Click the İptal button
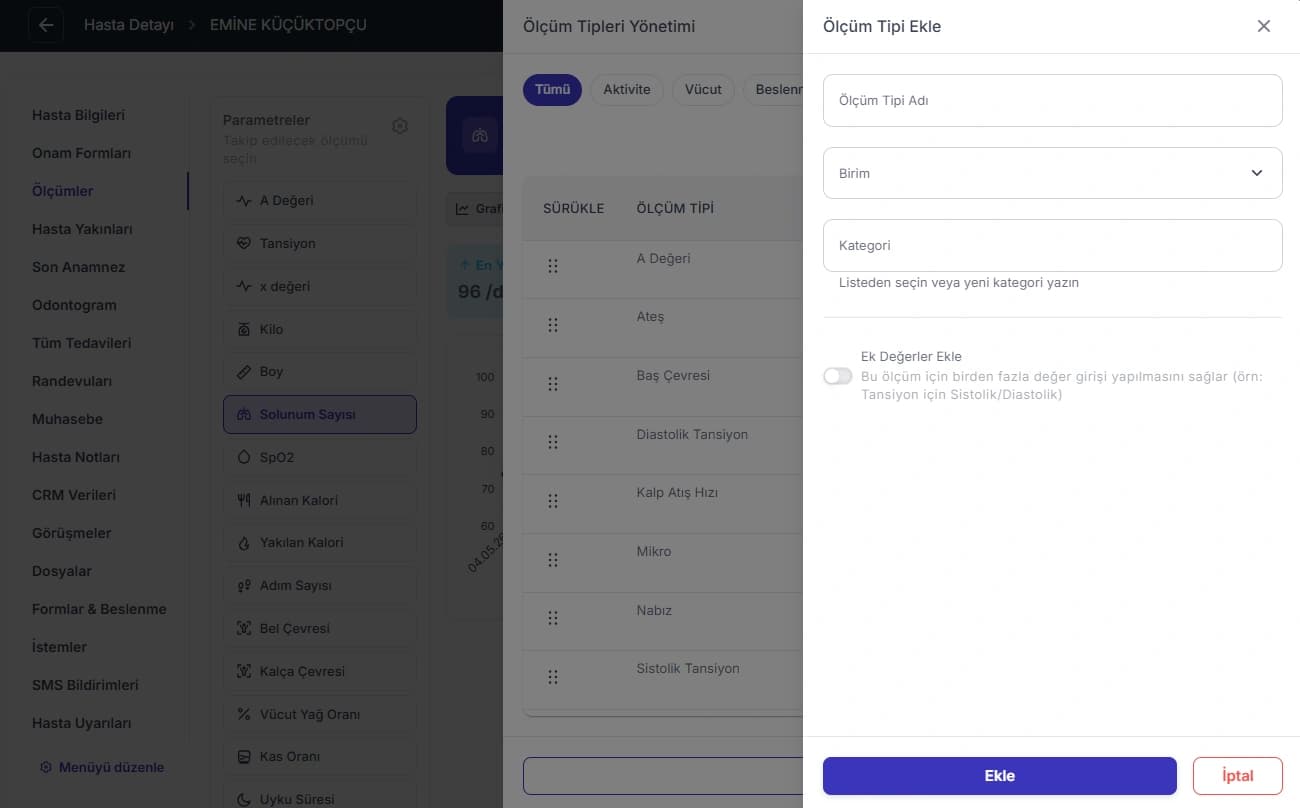The width and height of the screenshot is (1300, 808). 1238,775
